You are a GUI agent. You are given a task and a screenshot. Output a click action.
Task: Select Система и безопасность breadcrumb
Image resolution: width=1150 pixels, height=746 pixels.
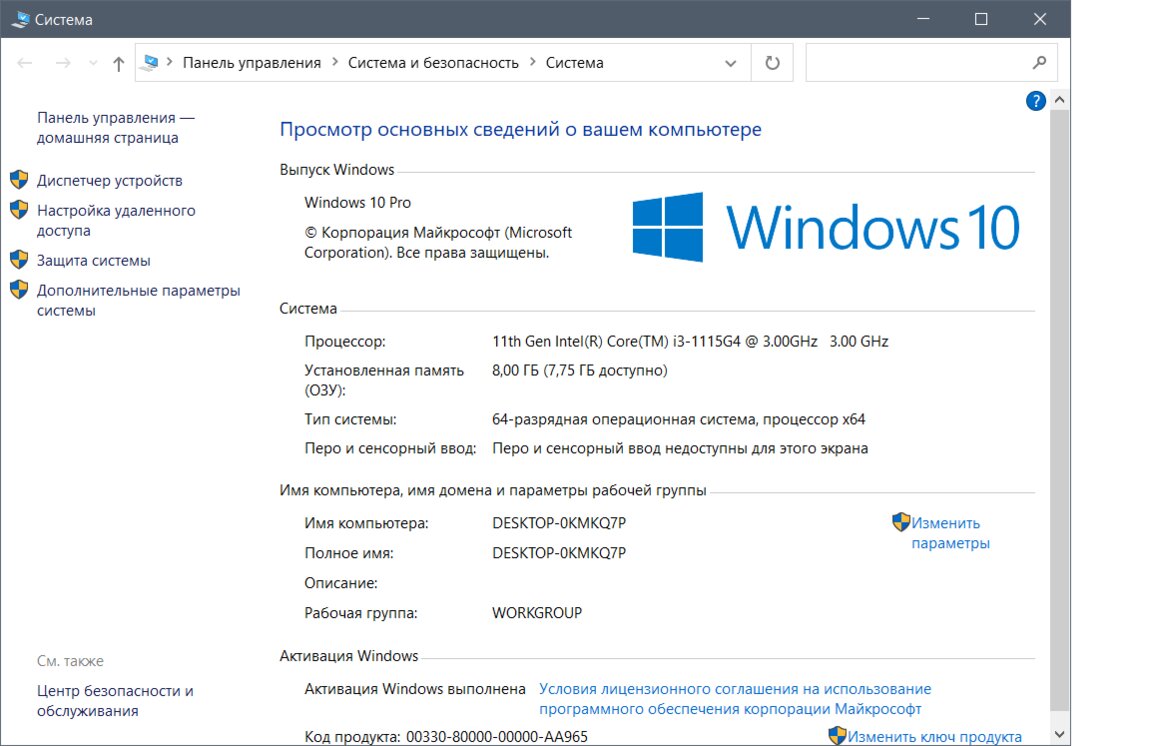[433, 63]
